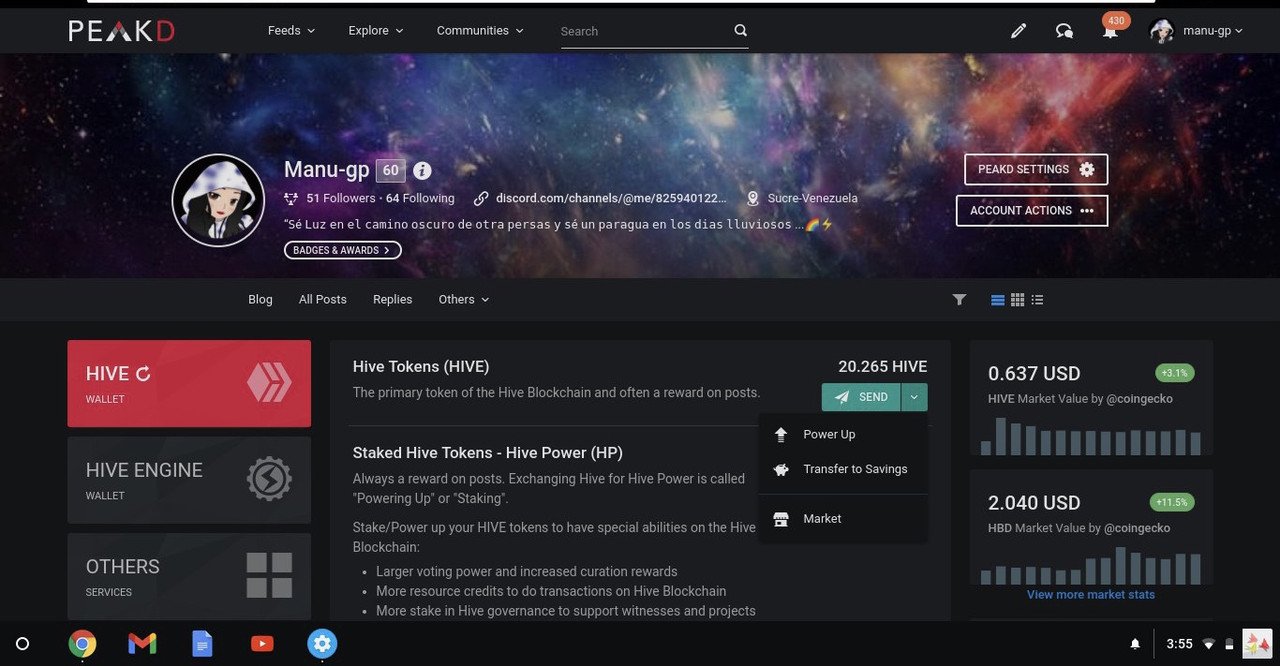
Task: Switch to the grid view layout
Action: (1018, 299)
